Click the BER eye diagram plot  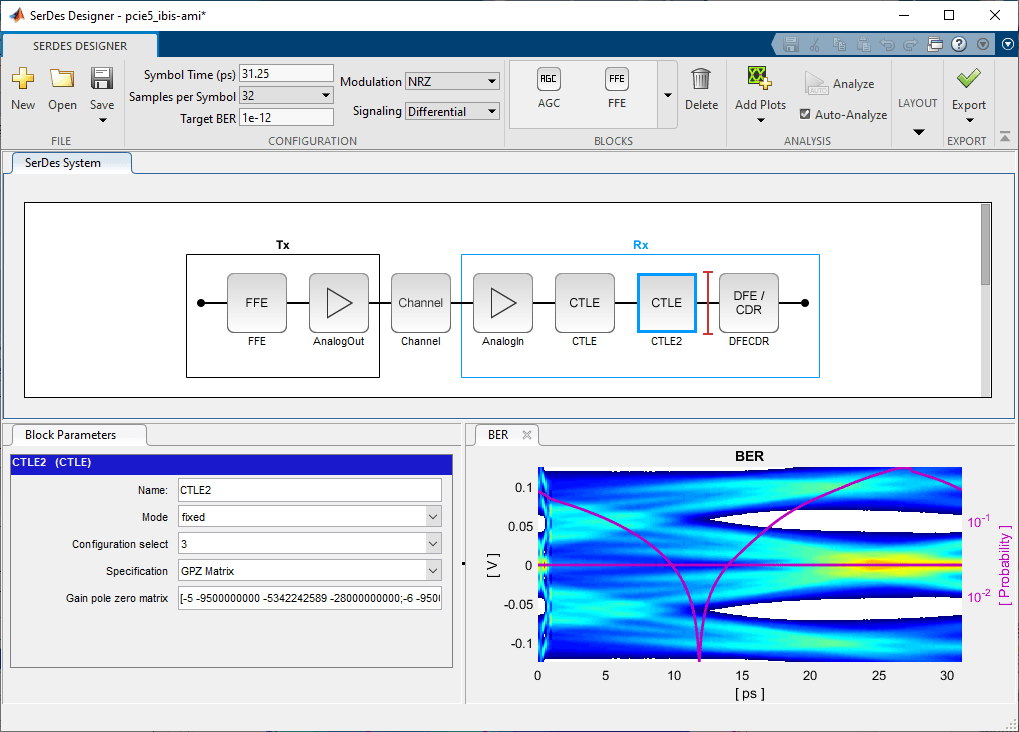click(750, 564)
